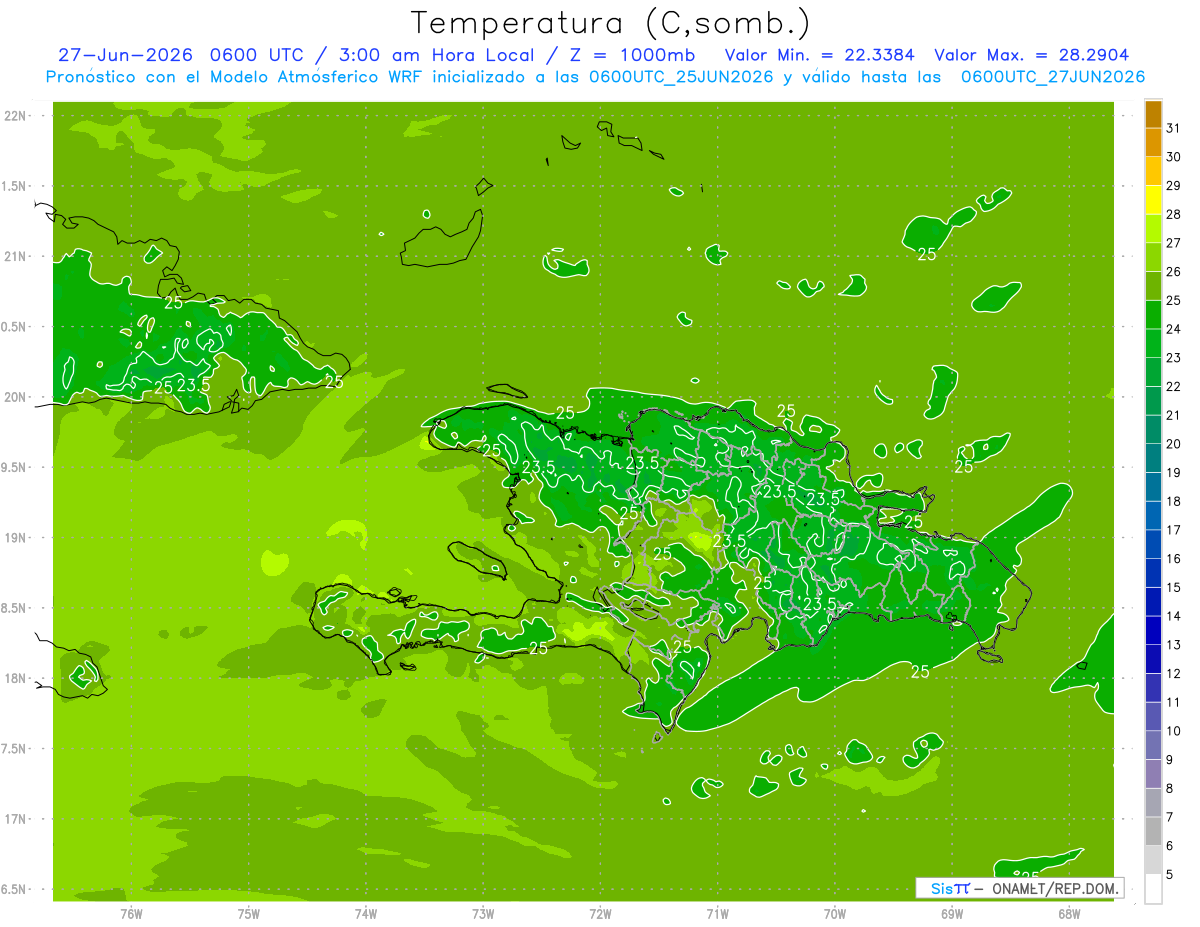Click the '23.5' contour label over eastern Cuba
Image resolution: width=1200 pixels, height=927 pixels.
(x=193, y=385)
